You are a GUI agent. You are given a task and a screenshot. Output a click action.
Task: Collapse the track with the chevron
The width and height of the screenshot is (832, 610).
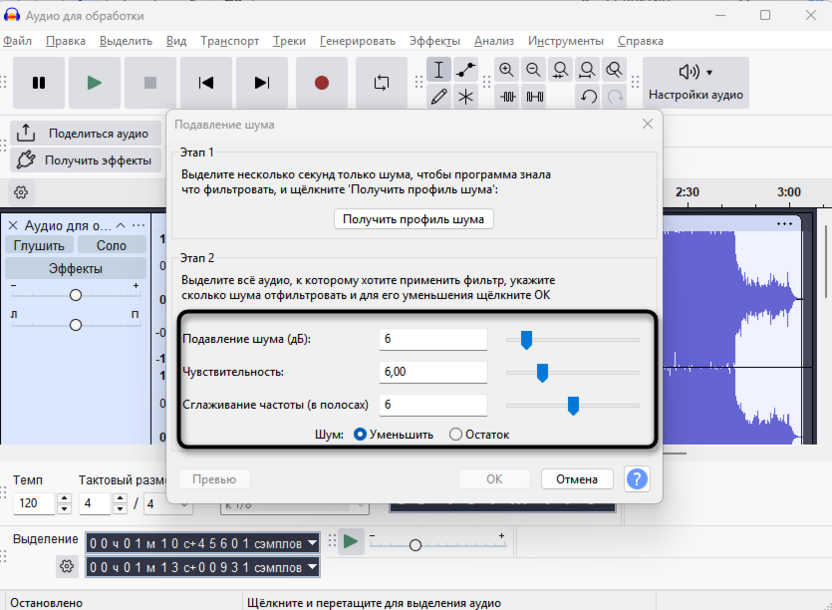coord(121,225)
